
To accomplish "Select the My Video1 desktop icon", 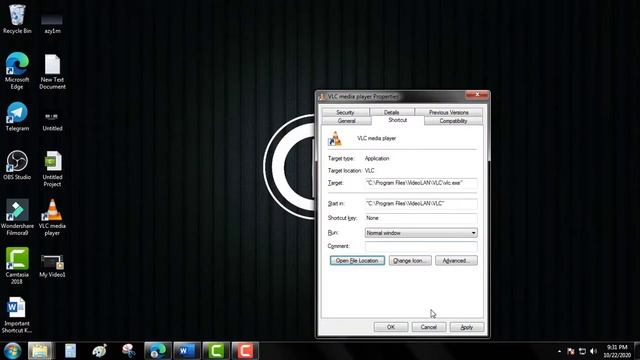I will [52, 266].
